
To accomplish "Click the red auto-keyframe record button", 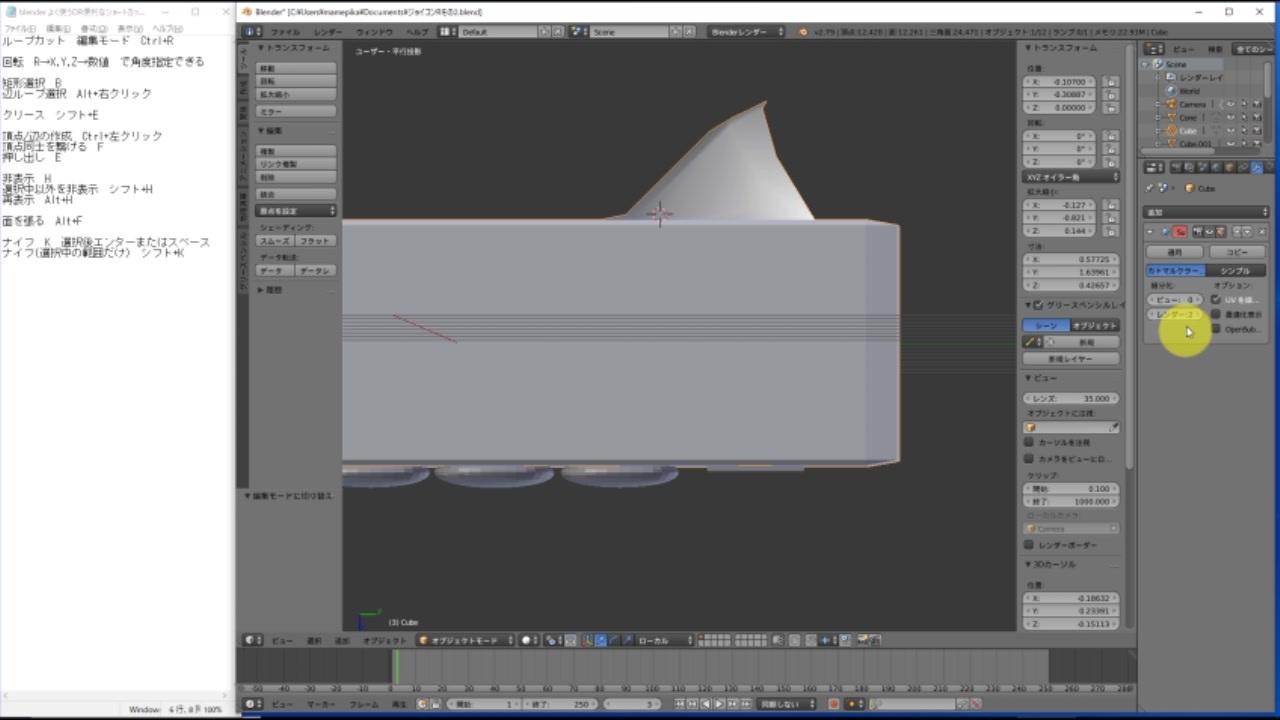I will (833, 704).
